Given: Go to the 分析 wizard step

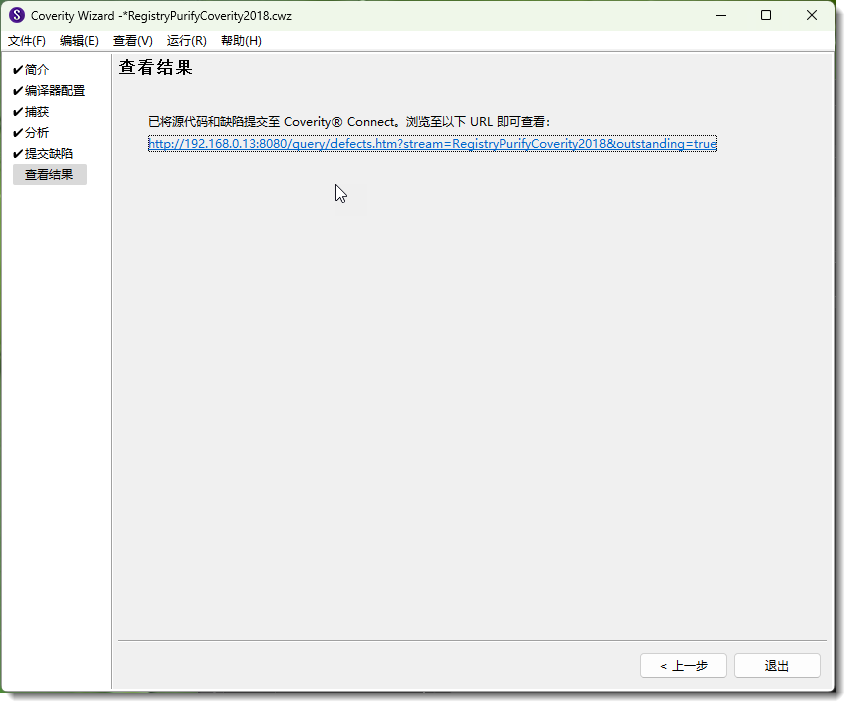Looking at the screenshot, I should [36, 132].
